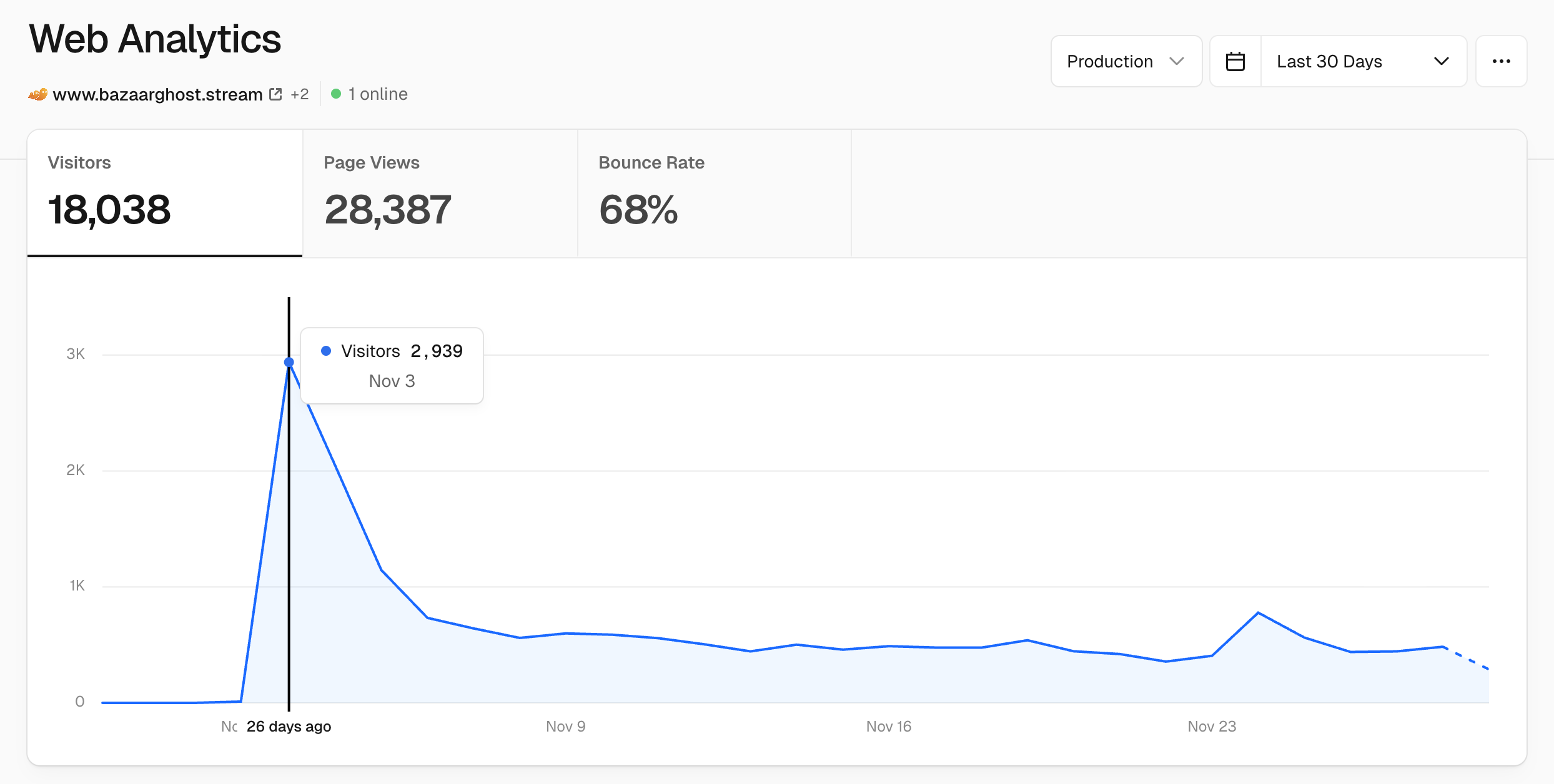Viewport: 1554px width, 784px height.
Task: Click the Nov 9 axis label
Action: click(565, 726)
